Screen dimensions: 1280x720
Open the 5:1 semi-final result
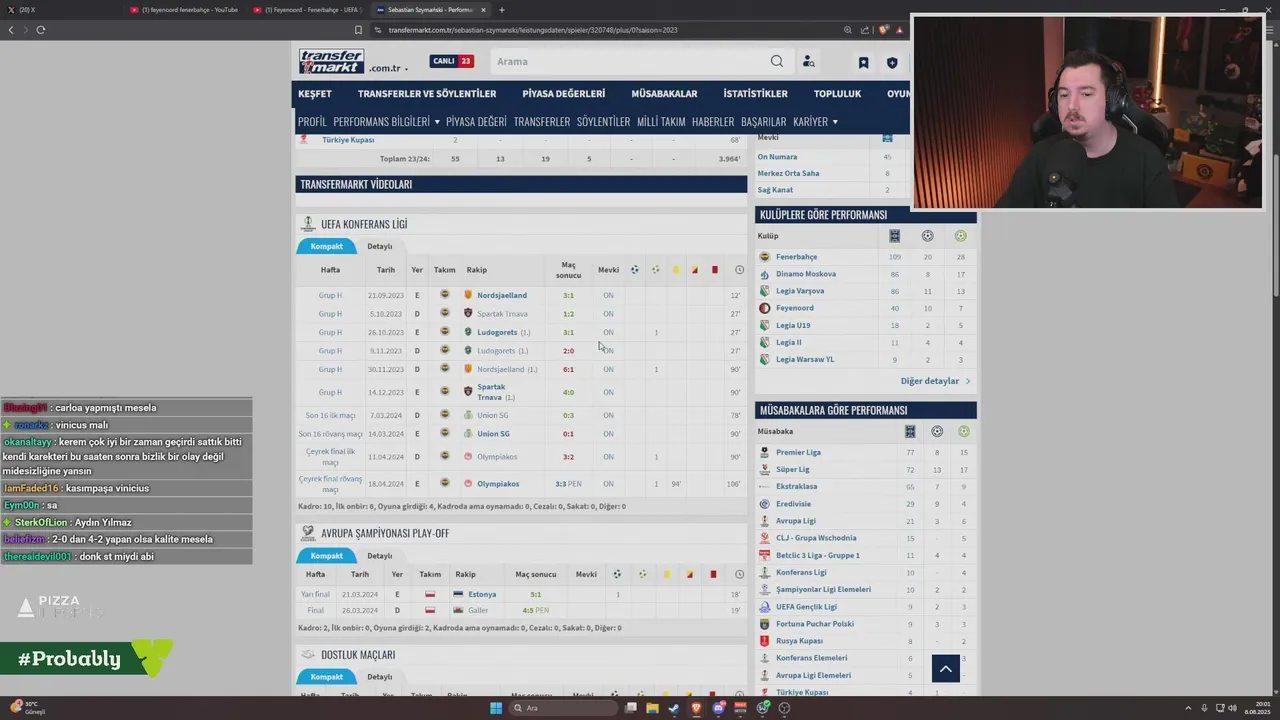point(535,594)
